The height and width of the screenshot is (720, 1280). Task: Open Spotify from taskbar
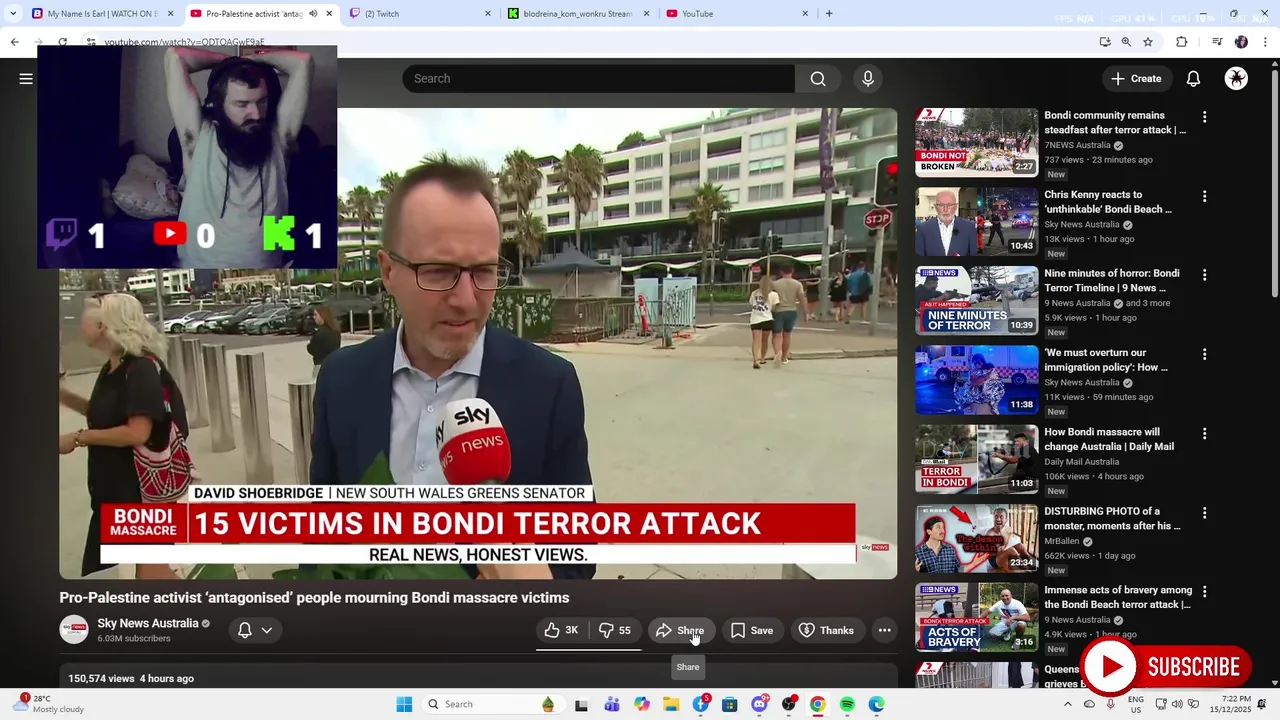click(x=847, y=704)
